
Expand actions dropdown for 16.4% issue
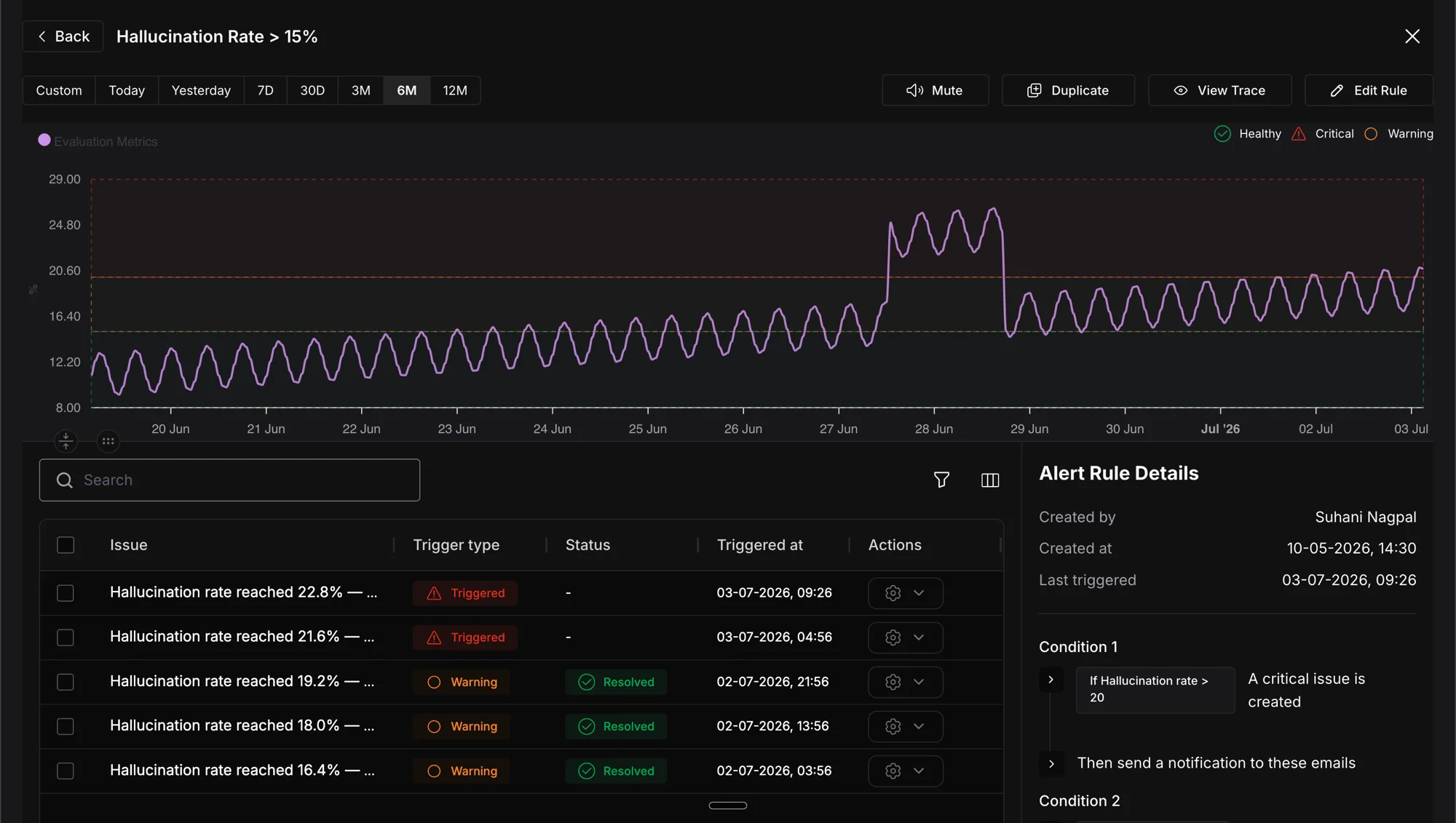click(x=919, y=771)
